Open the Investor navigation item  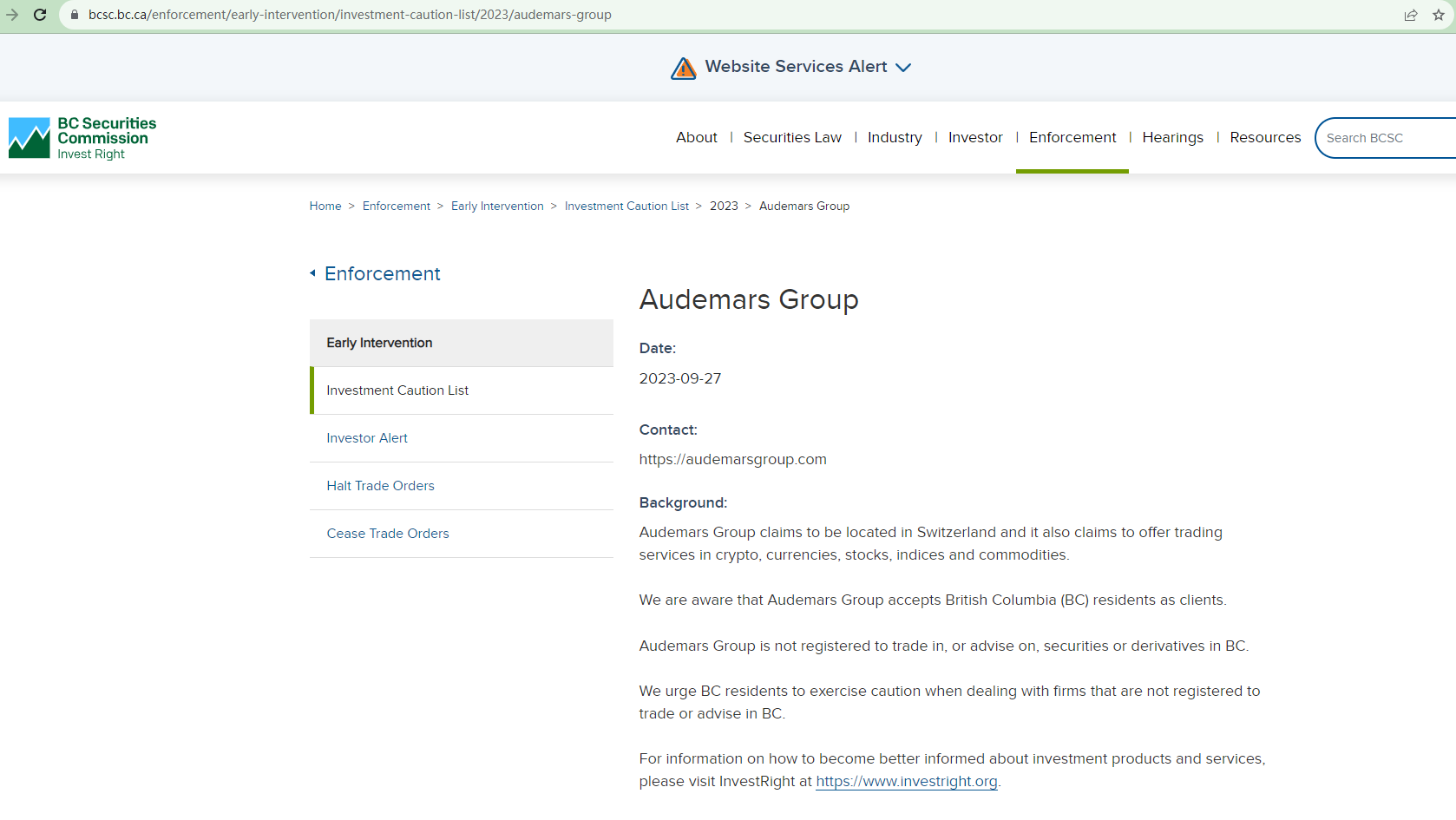975,137
